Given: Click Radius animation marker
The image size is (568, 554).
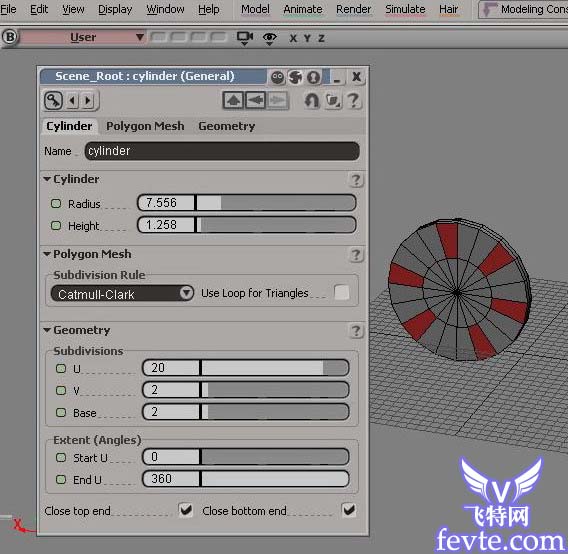Looking at the screenshot, I should (x=56, y=203).
